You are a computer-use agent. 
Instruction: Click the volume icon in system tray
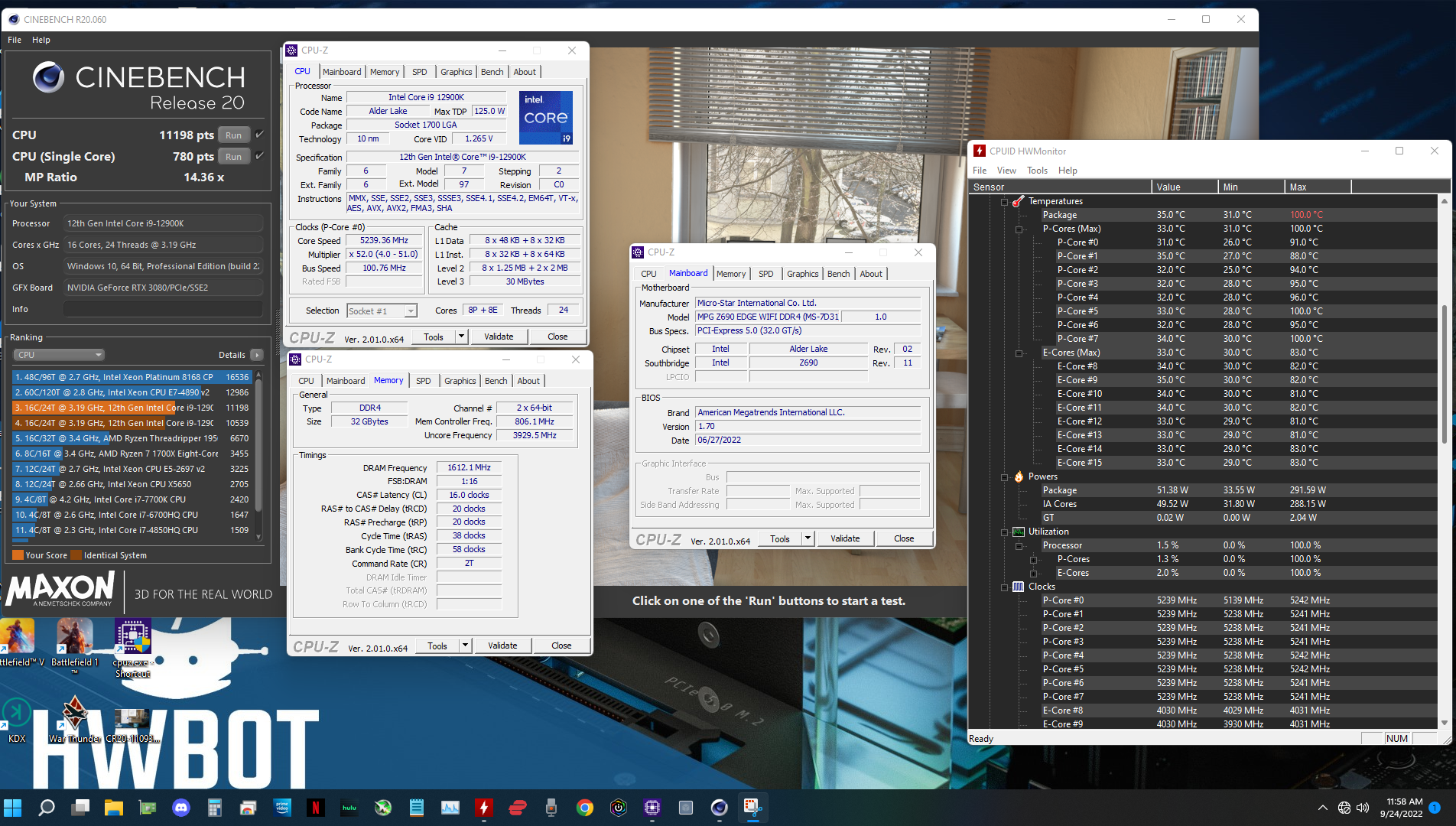click(1363, 808)
